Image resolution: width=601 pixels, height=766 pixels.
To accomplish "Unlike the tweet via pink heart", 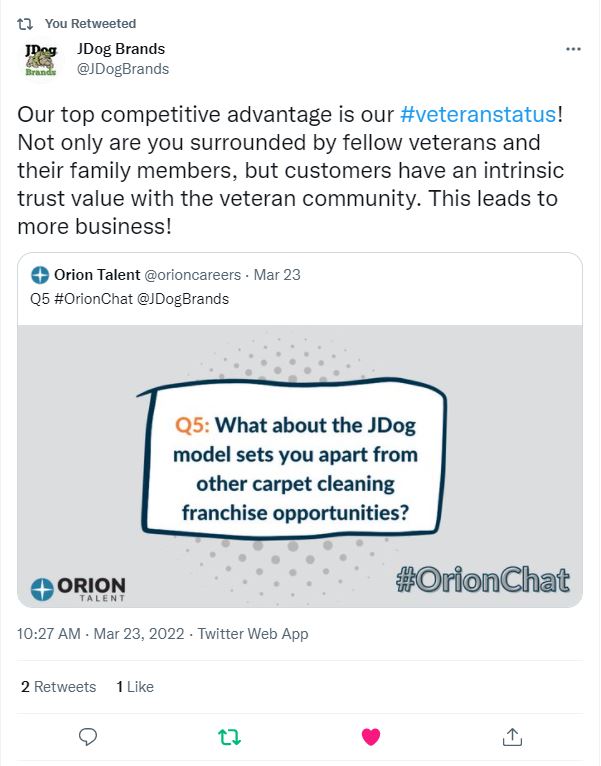I will (x=371, y=737).
